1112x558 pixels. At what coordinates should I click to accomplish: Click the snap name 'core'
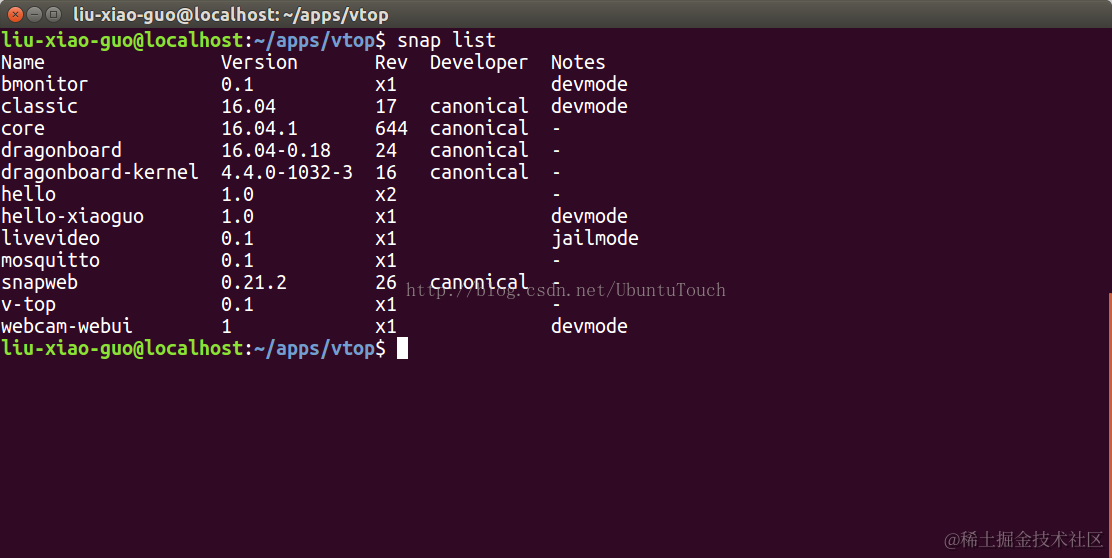coord(23,128)
